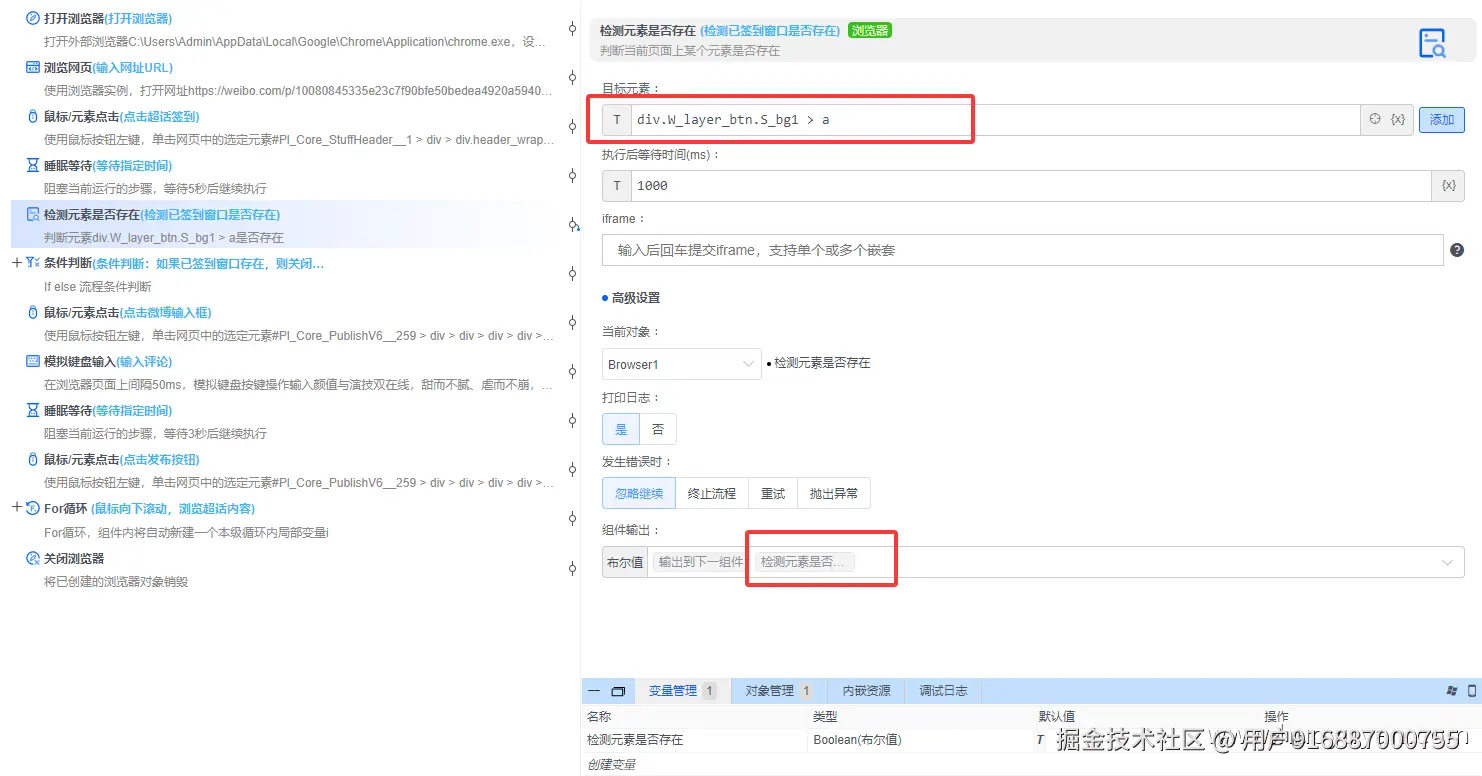Click the device icon at bottom panel far right
This screenshot has width=1482, height=776.
(x=1472, y=691)
